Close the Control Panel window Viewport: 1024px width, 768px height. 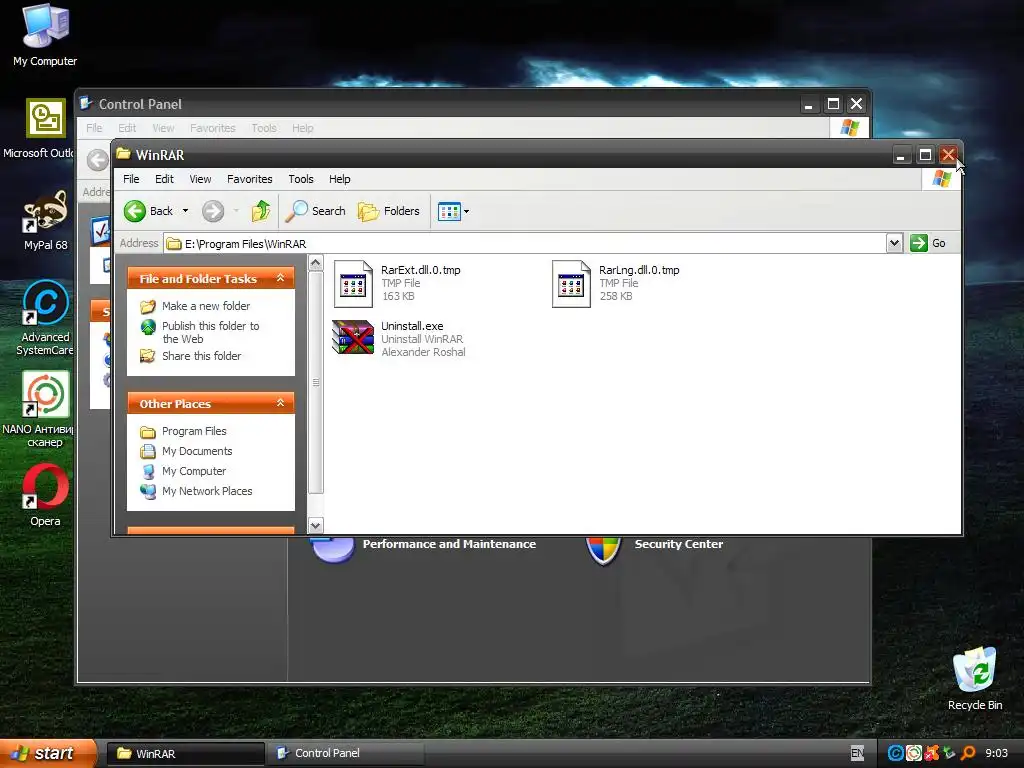coord(856,104)
